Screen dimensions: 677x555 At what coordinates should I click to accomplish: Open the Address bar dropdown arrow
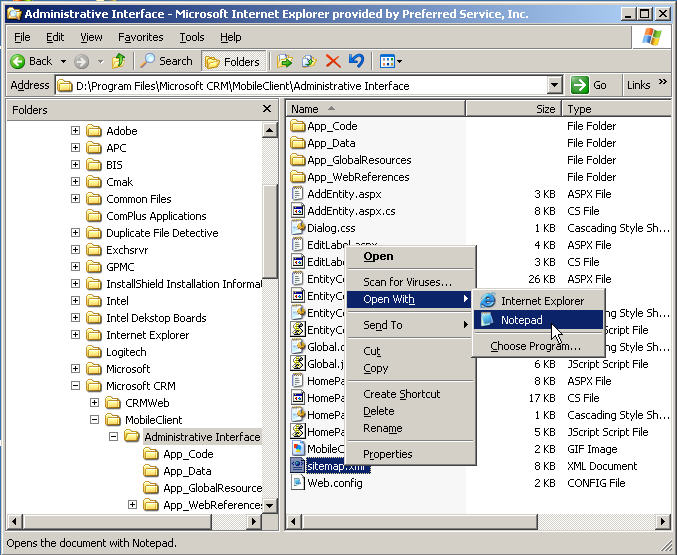[554, 86]
